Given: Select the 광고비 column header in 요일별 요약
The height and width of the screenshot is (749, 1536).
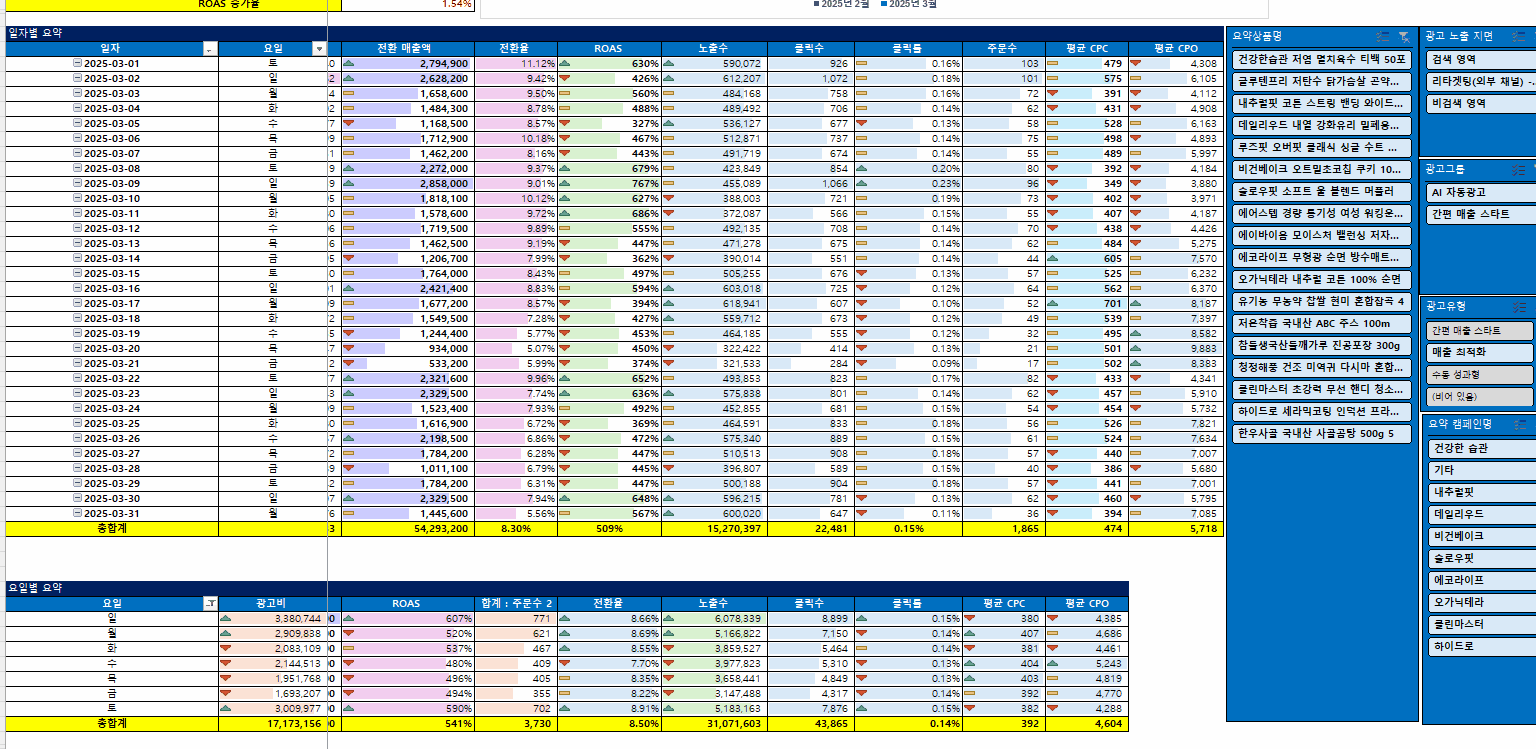Looking at the screenshot, I should click(x=271, y=603).
